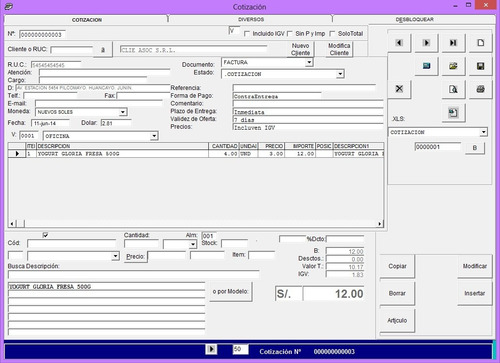Click the Precio button
The width and height of the screenshot is (500, 363).
[x=135, y=257]
